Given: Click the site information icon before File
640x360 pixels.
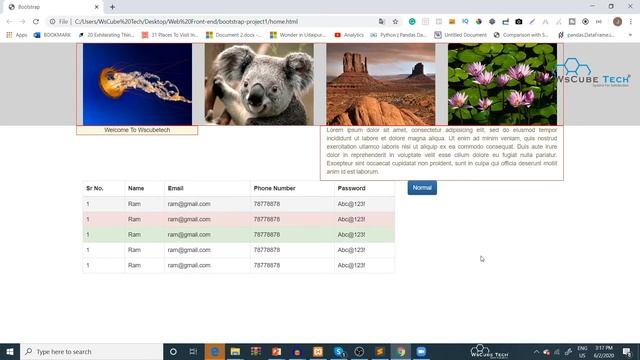Looking at the screenshot, I should 52,22.
